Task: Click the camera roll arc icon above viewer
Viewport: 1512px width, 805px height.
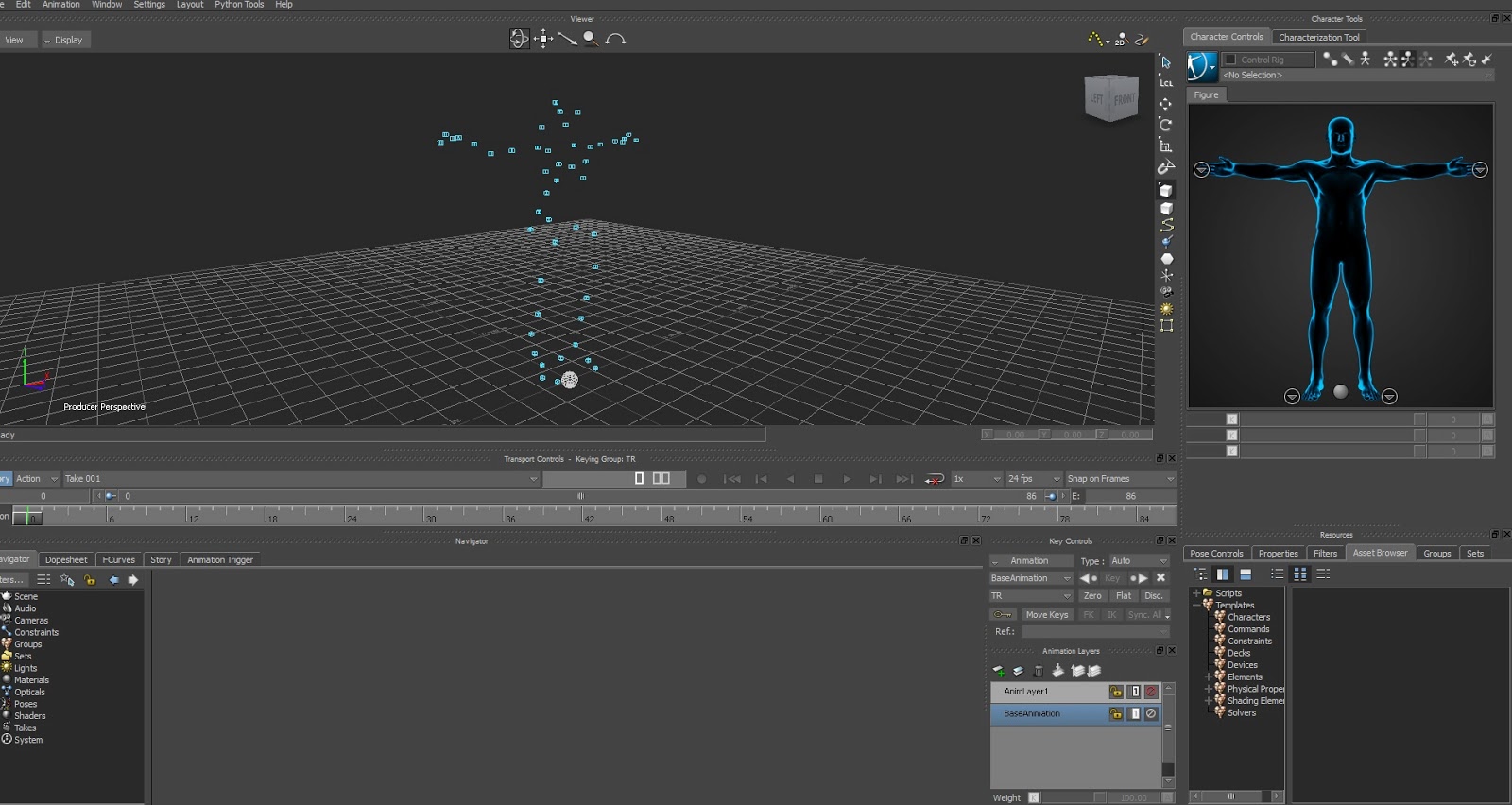Action: click(615, 39)
